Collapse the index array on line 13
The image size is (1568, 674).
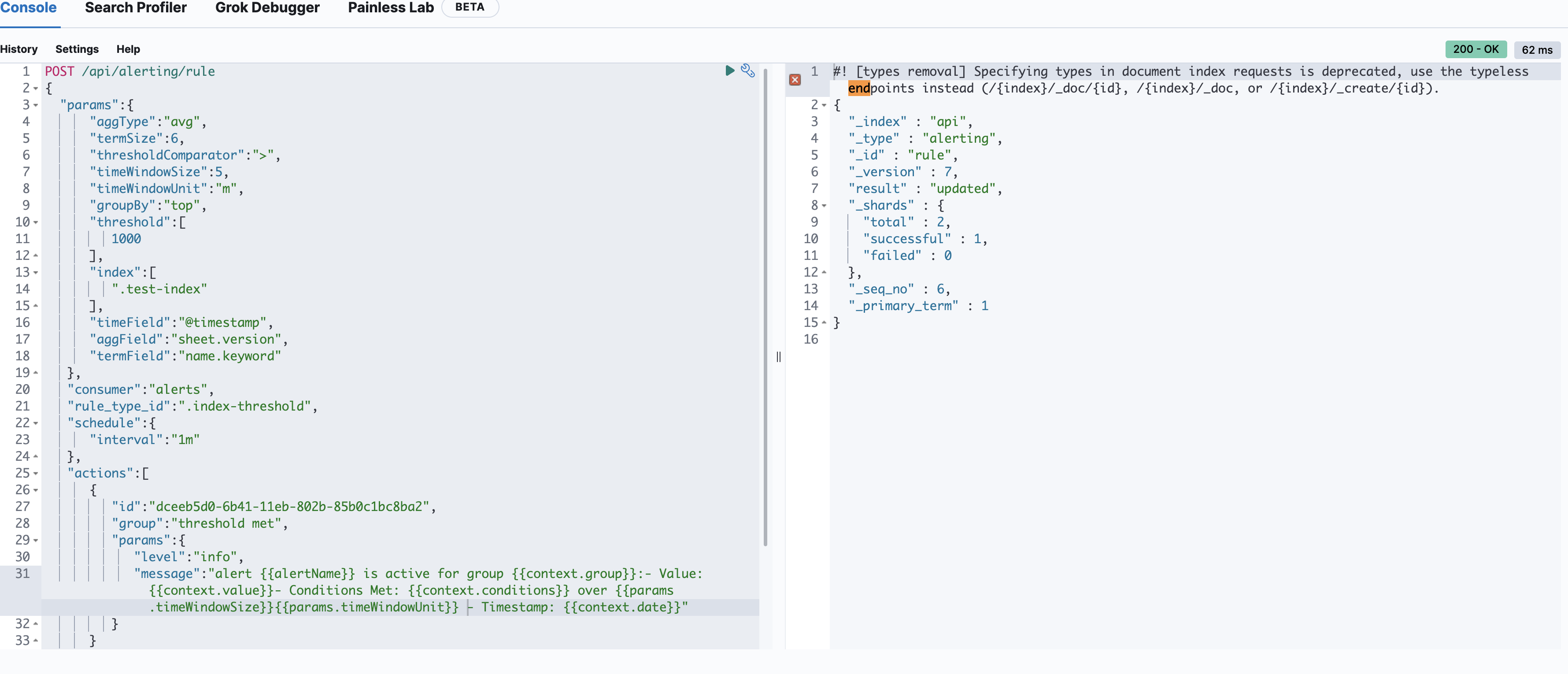(36, 273)
